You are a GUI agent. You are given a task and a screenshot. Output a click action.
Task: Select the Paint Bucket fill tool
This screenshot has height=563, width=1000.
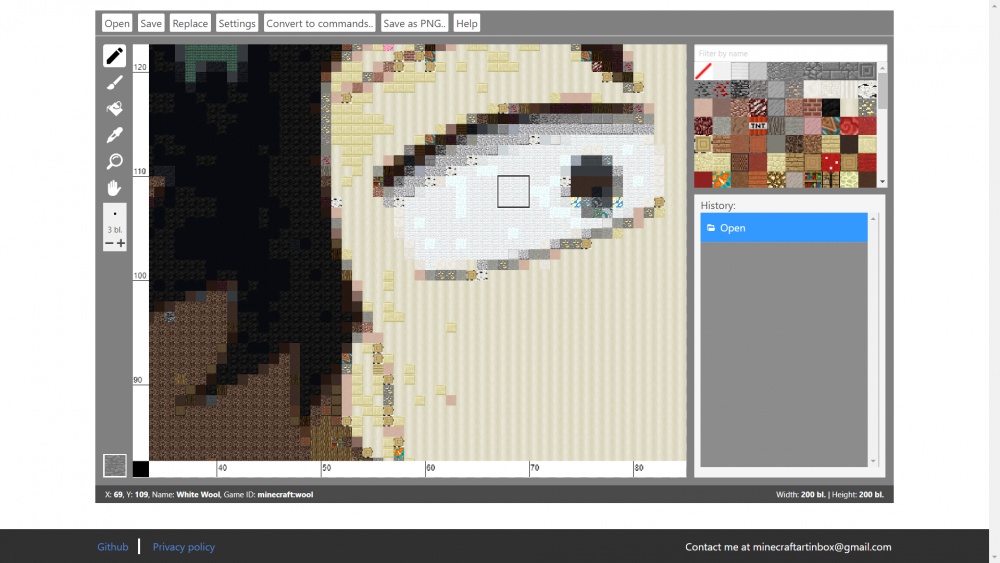115,108
